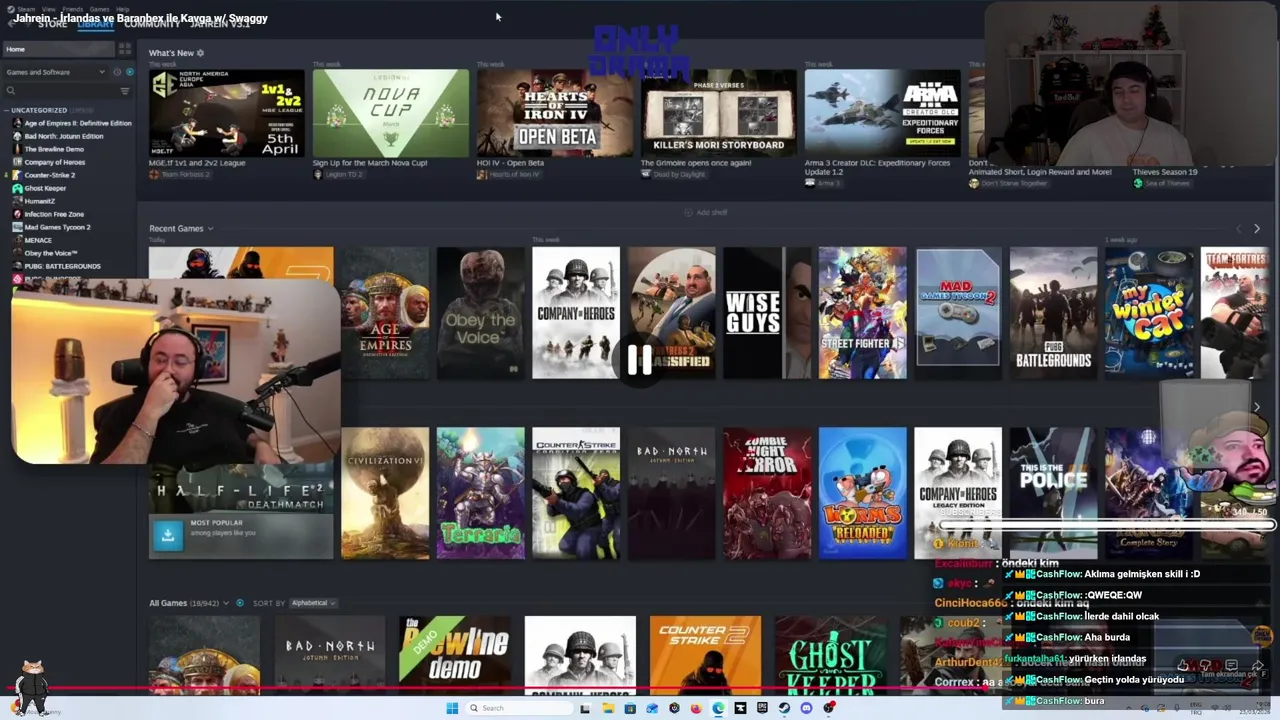Open the Obey the Voice game cover
This screenshot has width=1280, height=720.
pyautogui.click(x=480, y=313)
